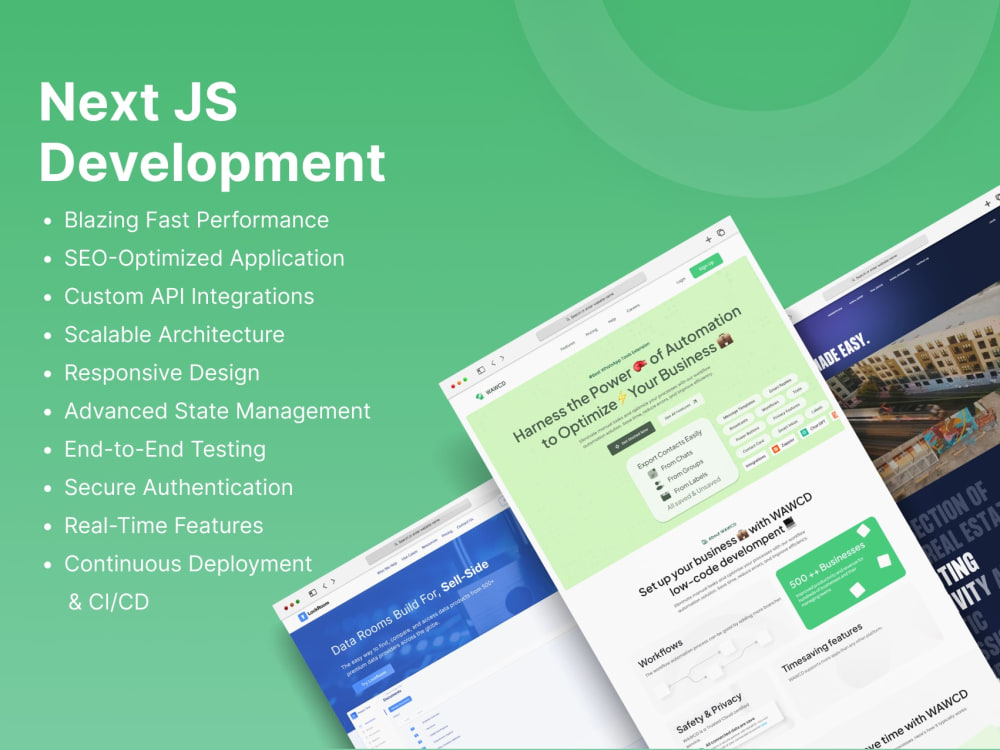Screen dimensions: 1000x750
Task: Go back in the LockRoom browser window
Action: pos(324,585)
